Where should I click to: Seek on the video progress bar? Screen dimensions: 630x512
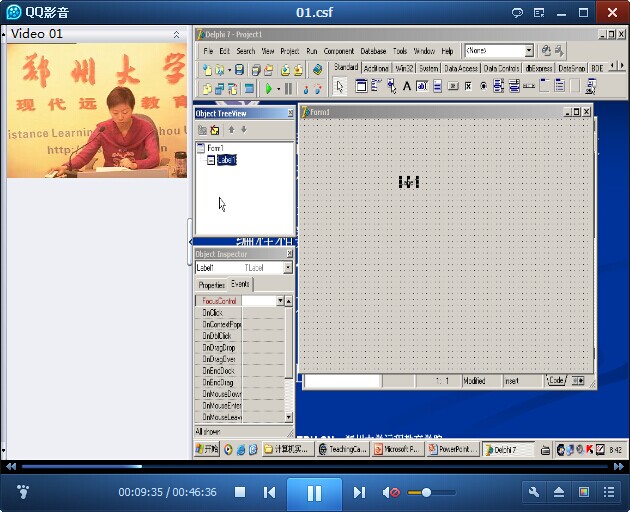click(x=315, y=467)
